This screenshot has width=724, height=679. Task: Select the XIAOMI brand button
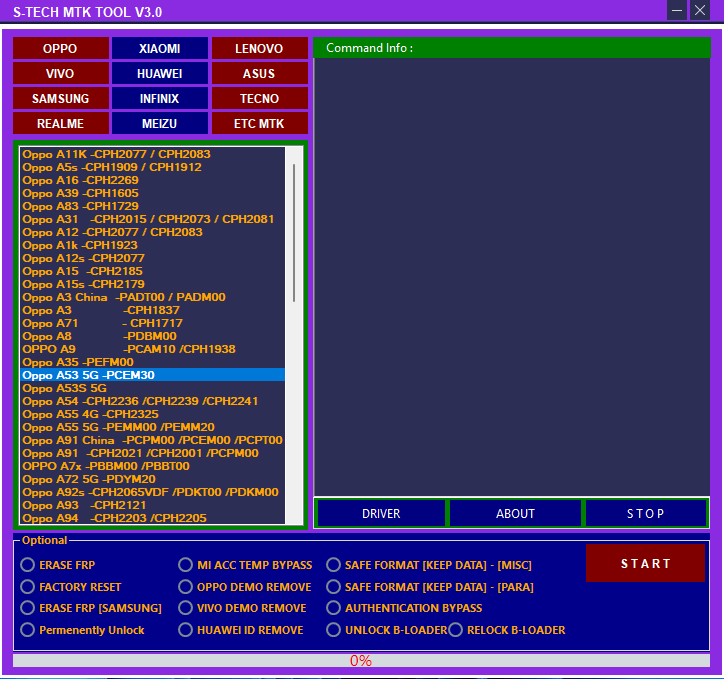tap(160, 48)
